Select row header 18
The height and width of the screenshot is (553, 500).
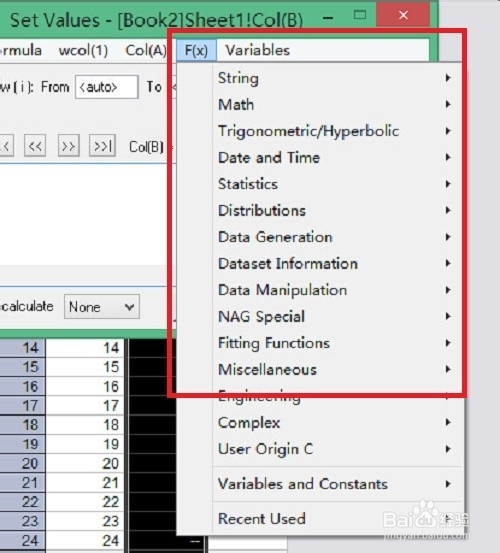tap(23, 425)
